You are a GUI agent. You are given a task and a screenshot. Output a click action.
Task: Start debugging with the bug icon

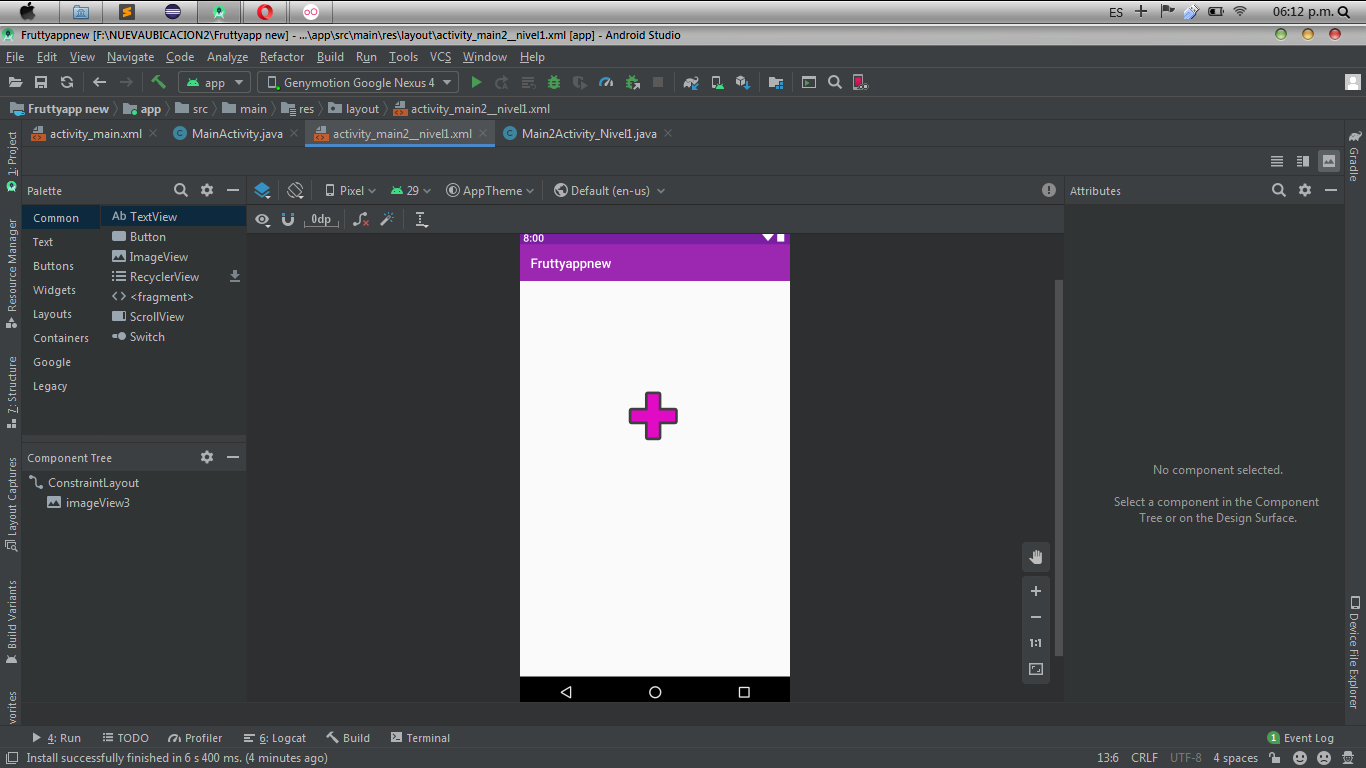[x=554, y=83]
